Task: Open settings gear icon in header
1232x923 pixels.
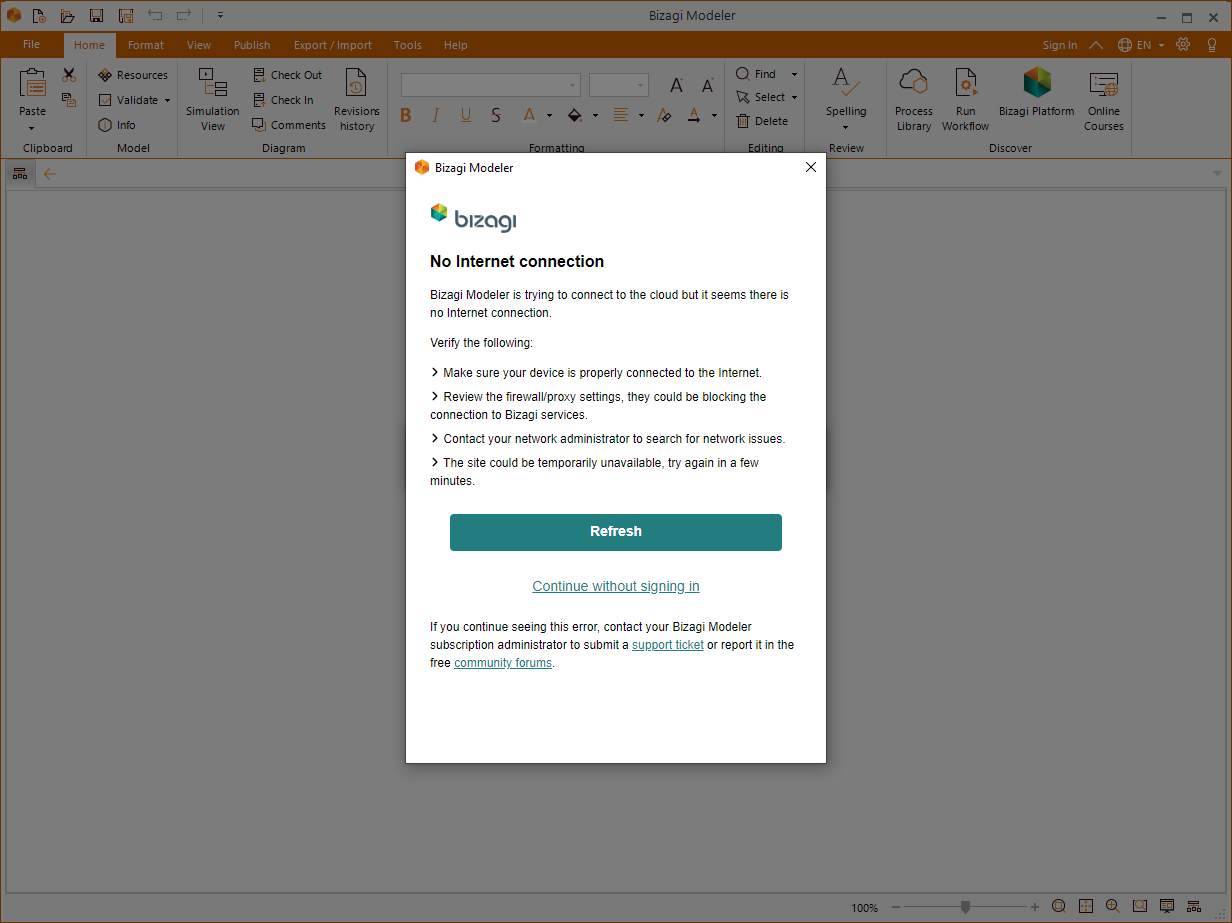Action: pyautogui.click(x=1184, y=45)
